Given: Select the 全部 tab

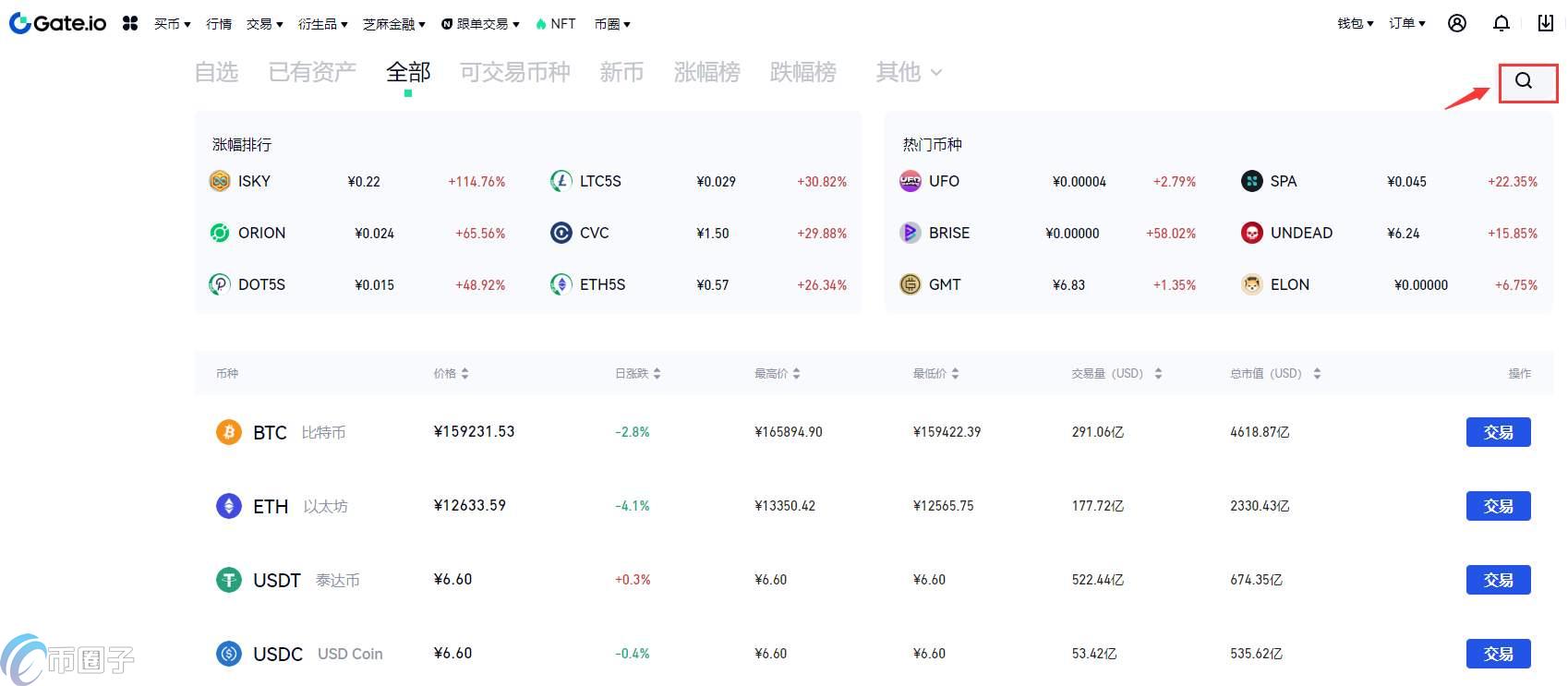Looking at the screenshot, I should click(x=408, y=72).
